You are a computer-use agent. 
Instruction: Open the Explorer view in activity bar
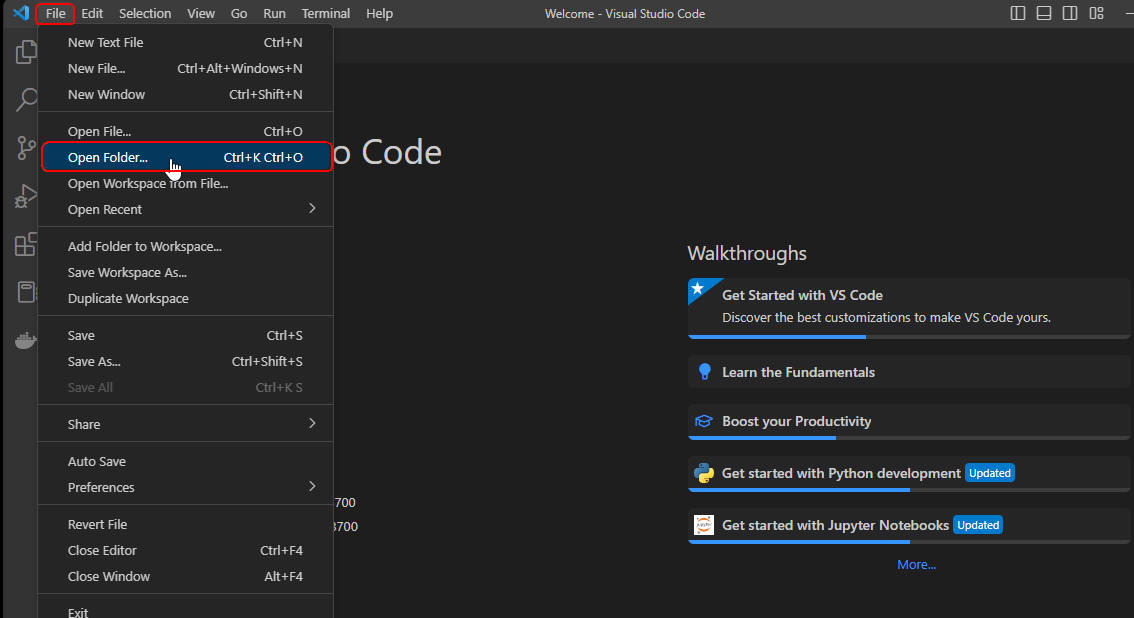(x=26, y=52)
